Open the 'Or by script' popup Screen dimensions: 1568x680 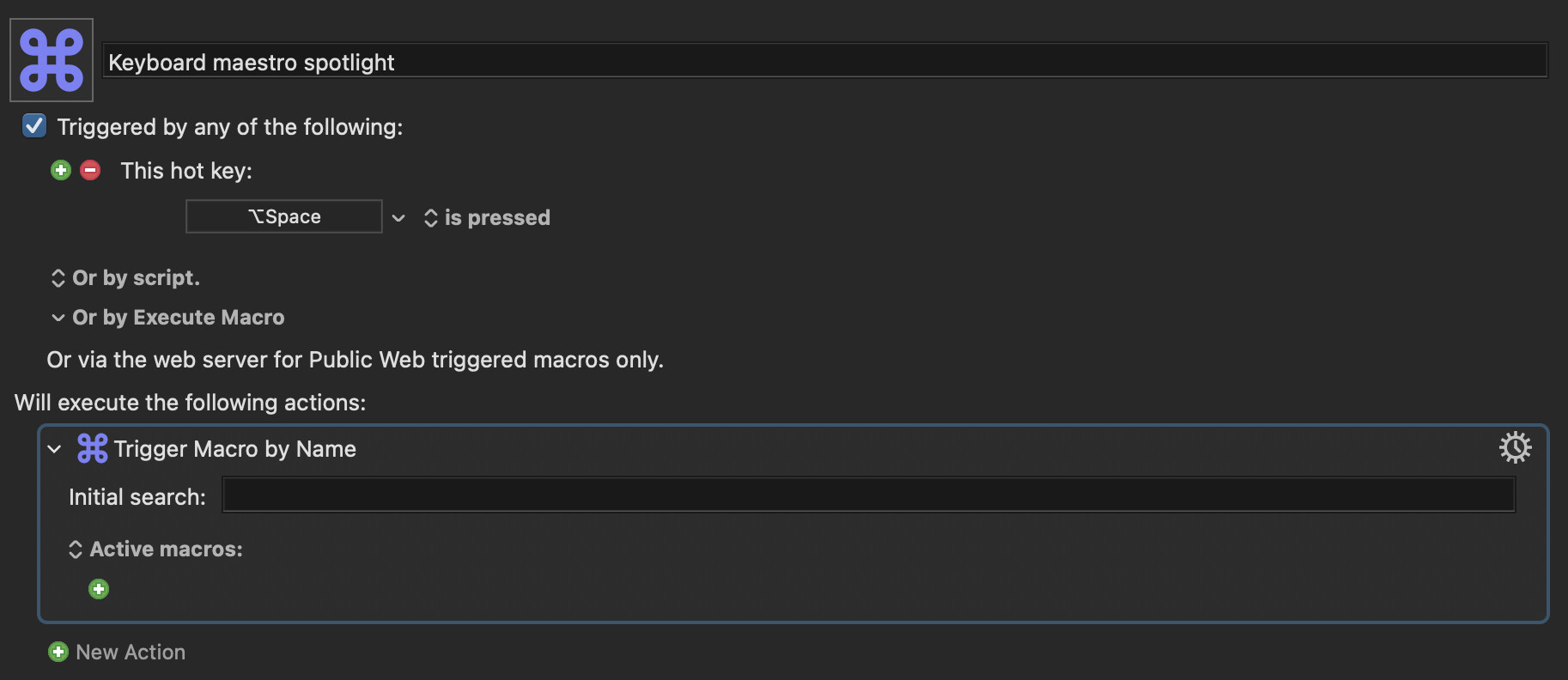point(125,278)
